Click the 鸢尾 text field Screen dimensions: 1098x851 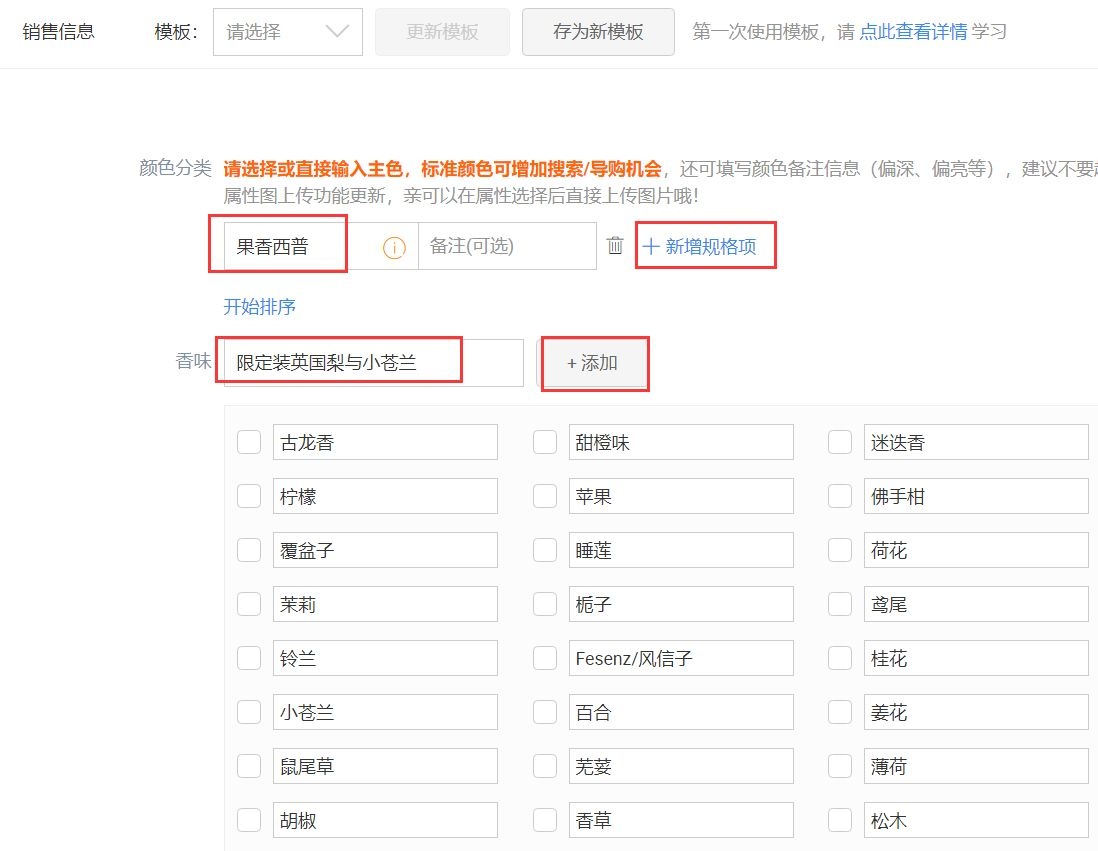[x=976, y=604]
